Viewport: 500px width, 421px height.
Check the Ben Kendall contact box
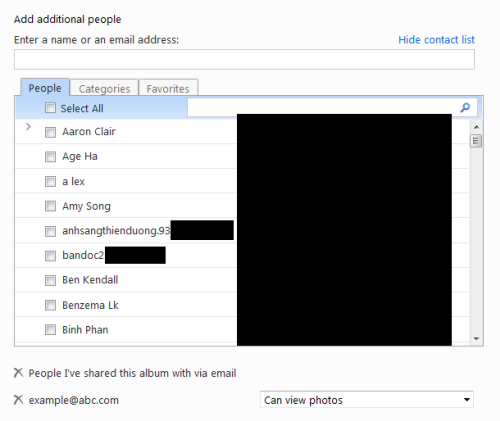coord(50,280)
